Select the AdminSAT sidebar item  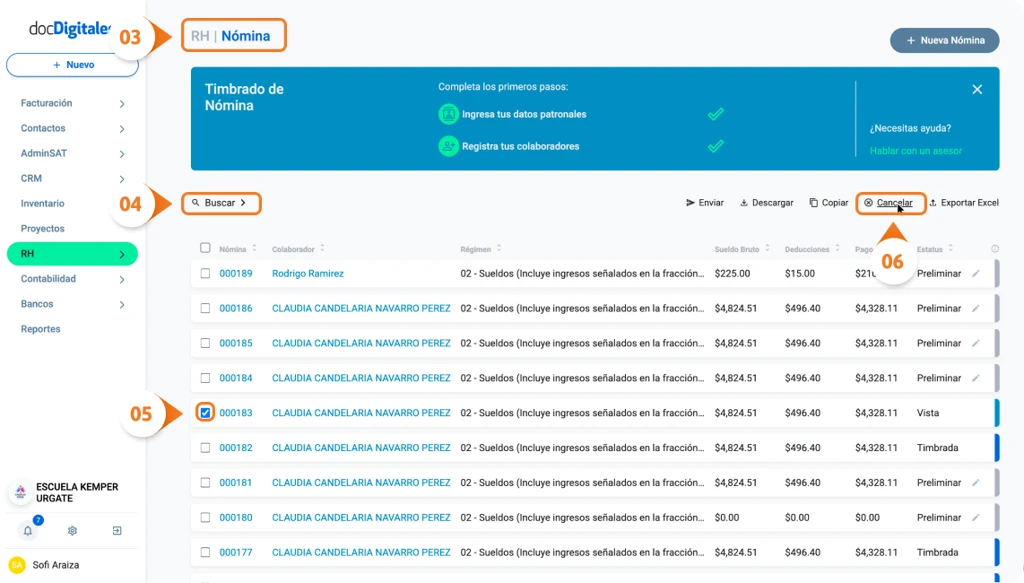pos(44,153)
